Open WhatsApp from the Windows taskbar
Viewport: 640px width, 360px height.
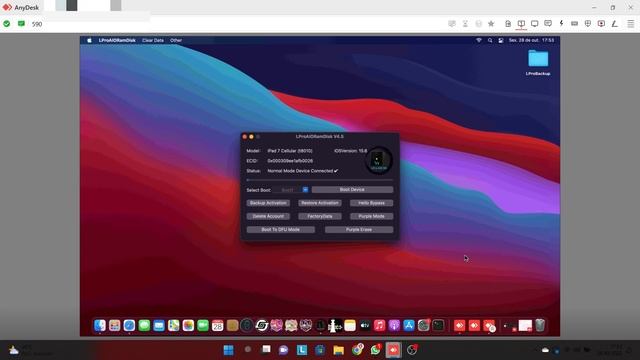pyautogui.click(x=376, y=350)
